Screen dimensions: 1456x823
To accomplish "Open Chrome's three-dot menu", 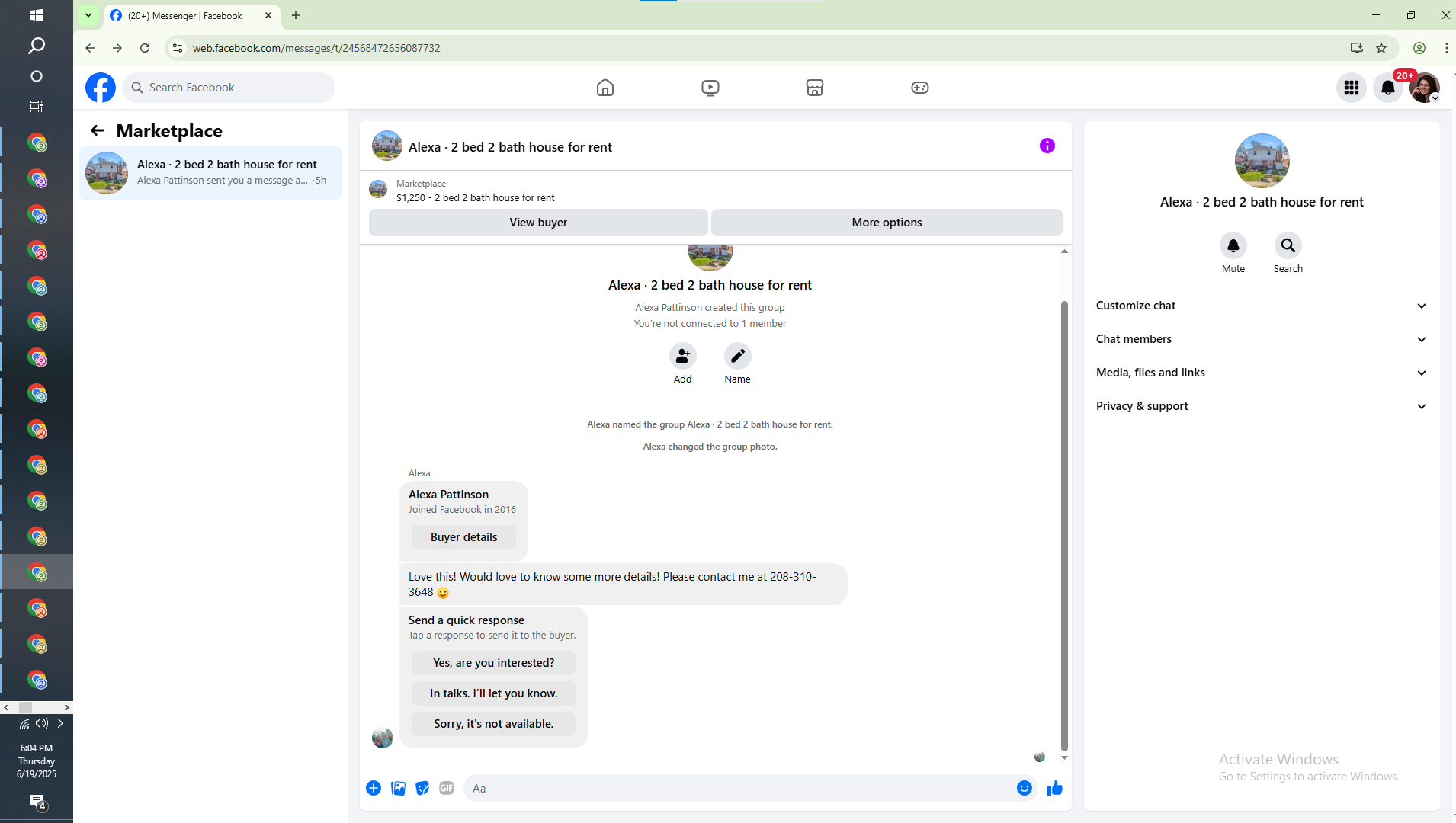I will [x=1446, y=48].
